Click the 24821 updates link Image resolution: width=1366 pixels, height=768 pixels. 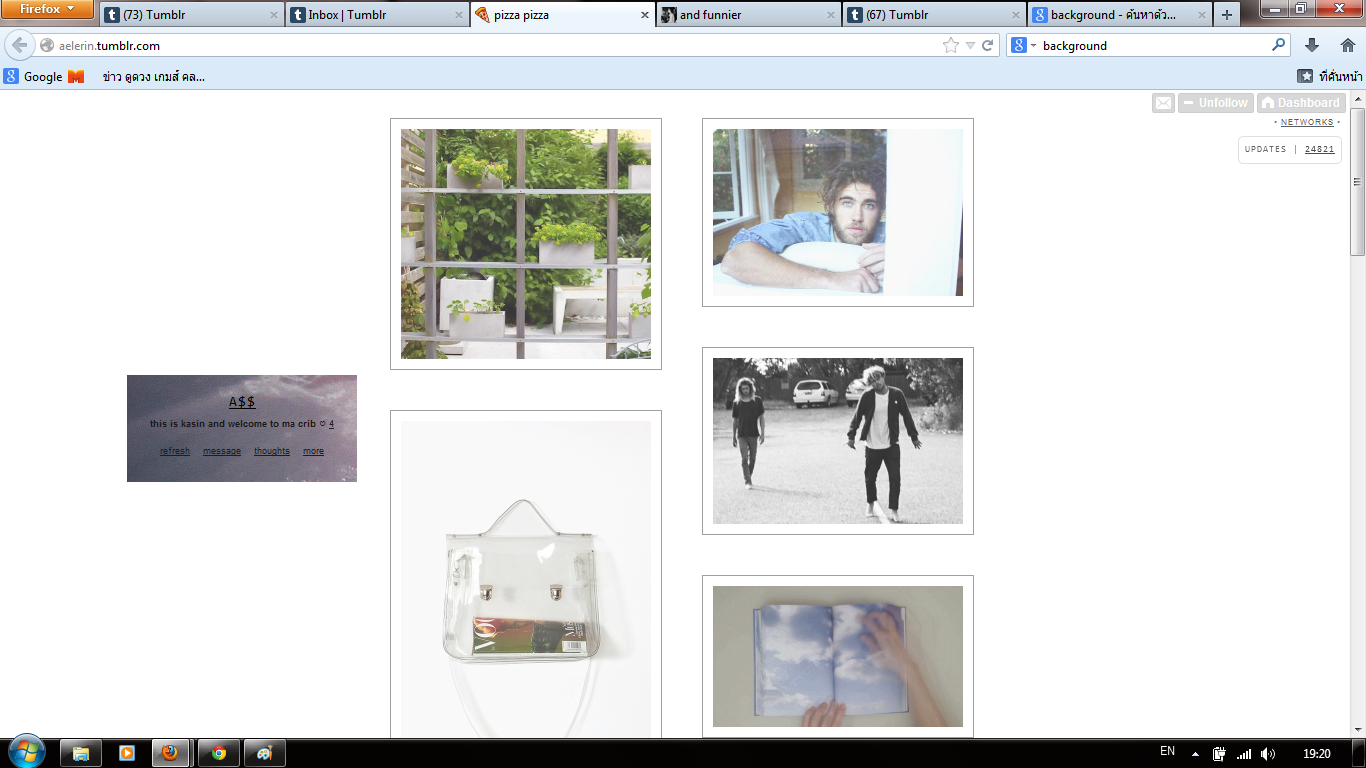(1319, 149)
